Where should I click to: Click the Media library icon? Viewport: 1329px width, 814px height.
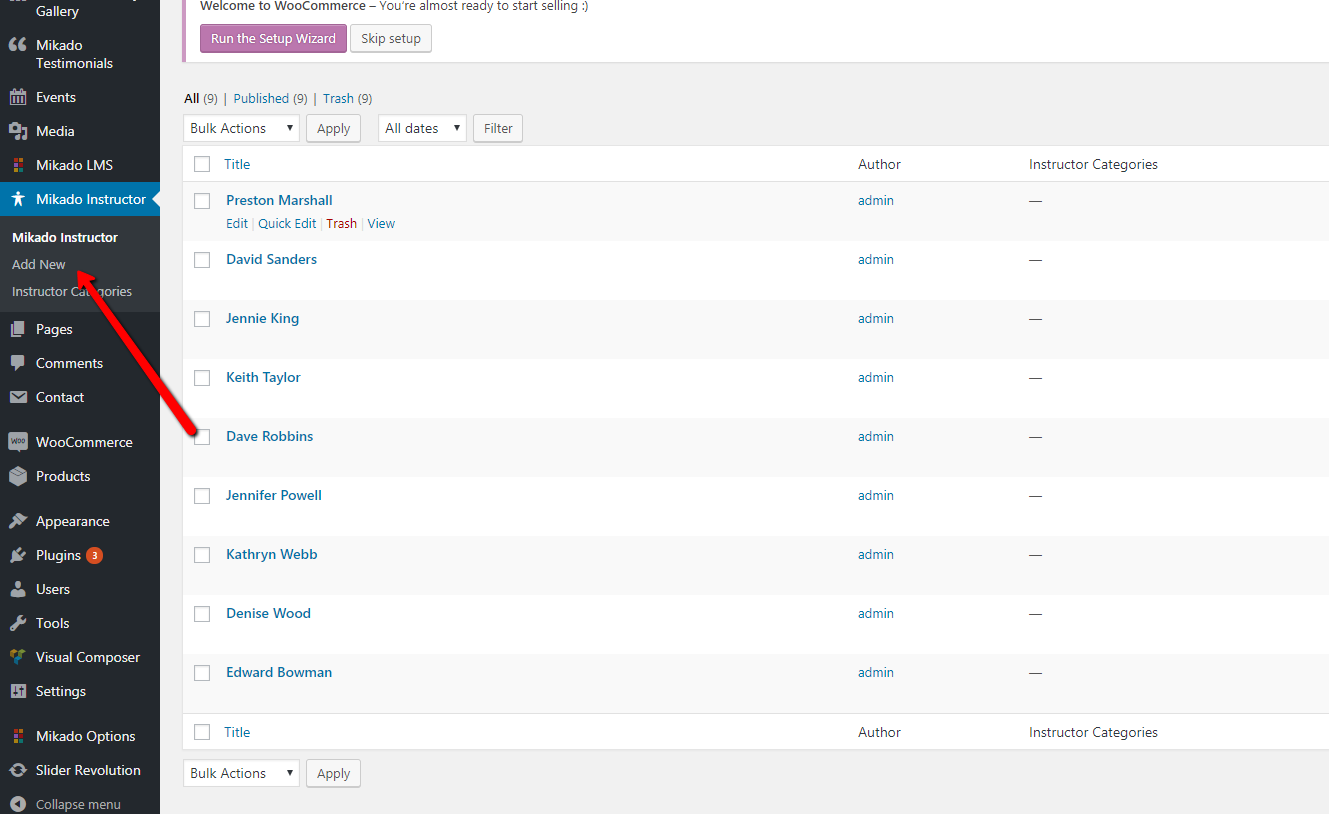tap(17, 131)
